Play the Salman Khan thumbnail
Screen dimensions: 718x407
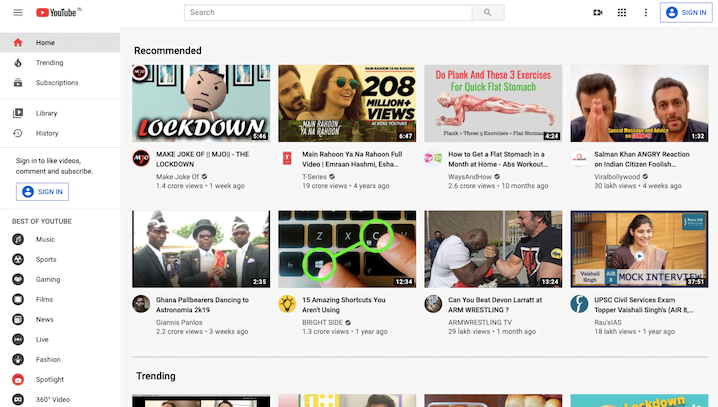point(639,103)
